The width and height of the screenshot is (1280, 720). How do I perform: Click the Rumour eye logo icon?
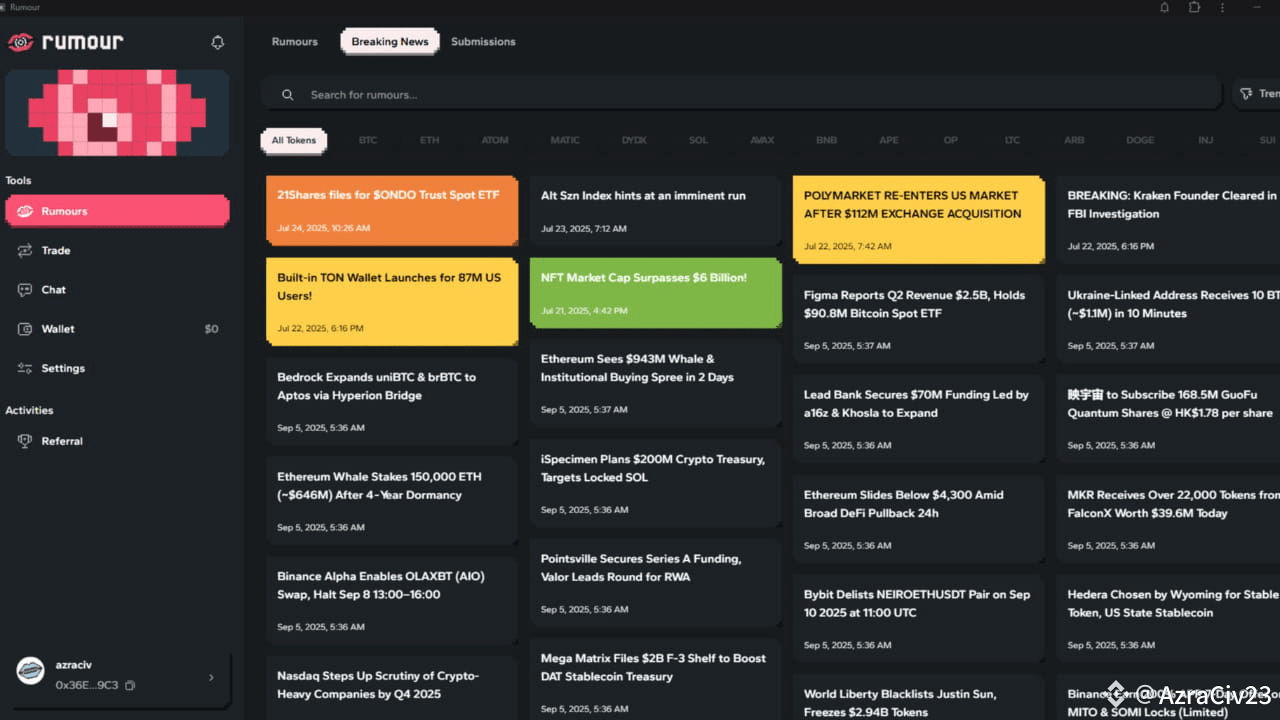pos(20,42)
